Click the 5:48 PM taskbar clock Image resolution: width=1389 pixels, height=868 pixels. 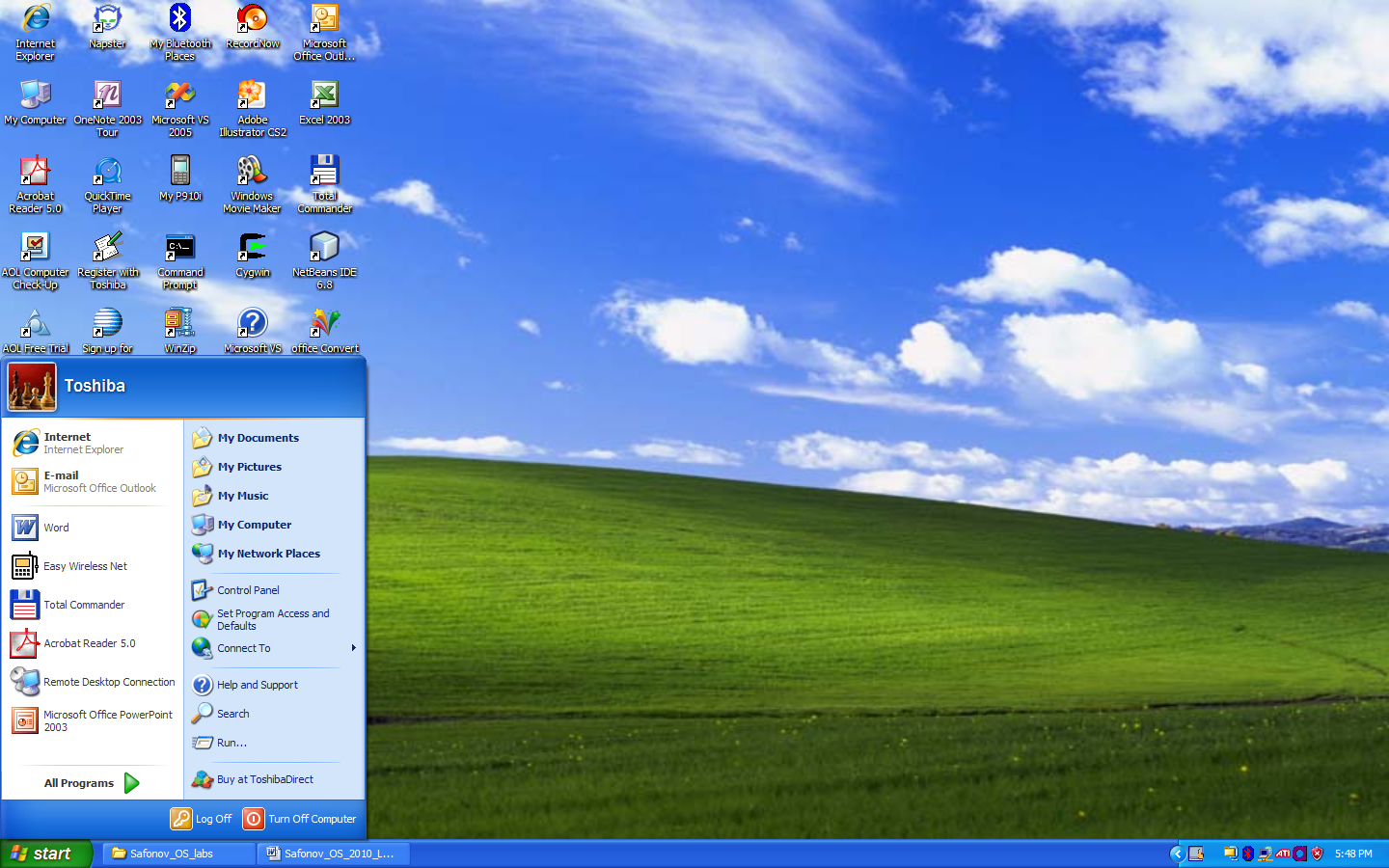(x=1353, y=854)
